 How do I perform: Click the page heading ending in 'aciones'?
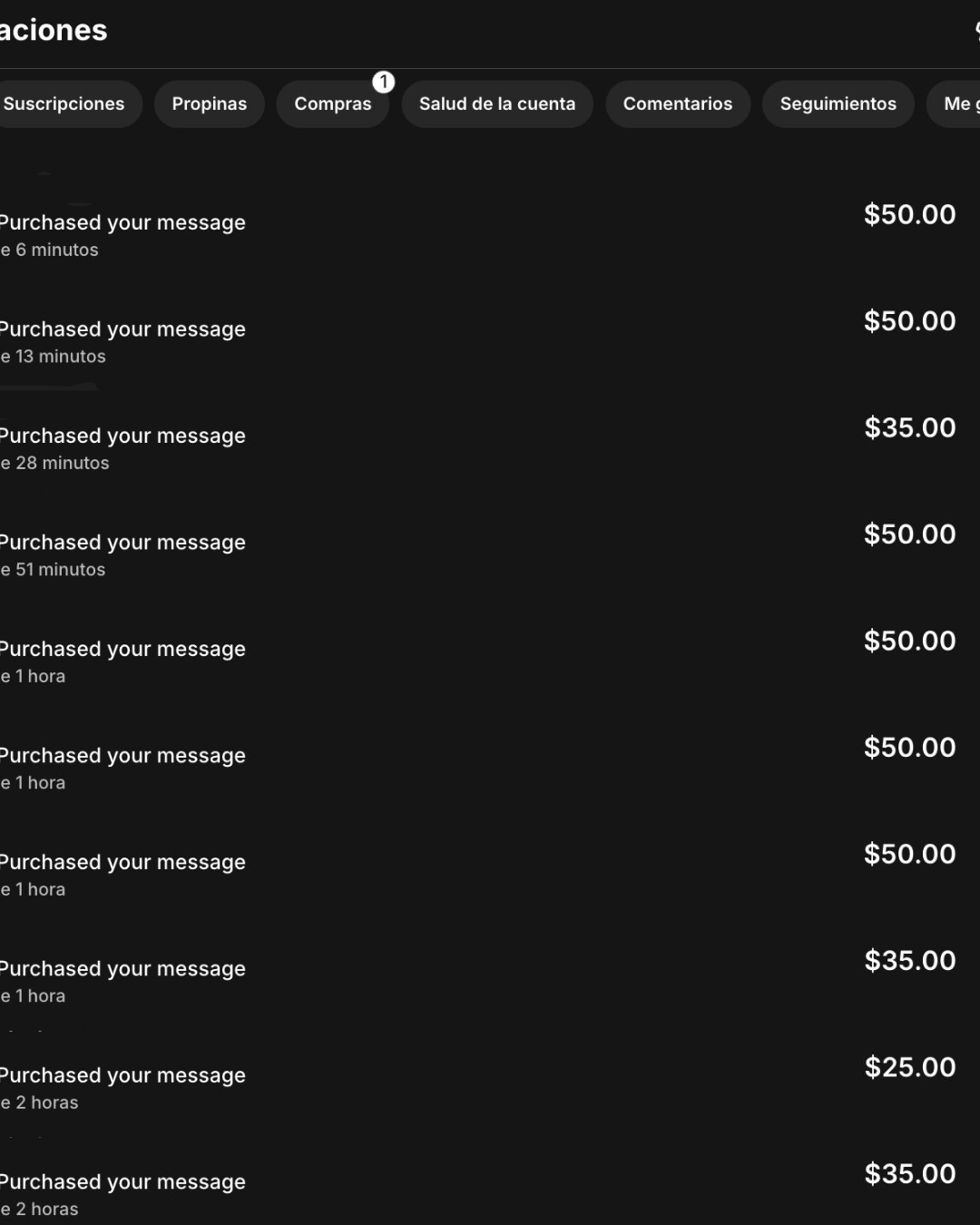pos(54,31)
